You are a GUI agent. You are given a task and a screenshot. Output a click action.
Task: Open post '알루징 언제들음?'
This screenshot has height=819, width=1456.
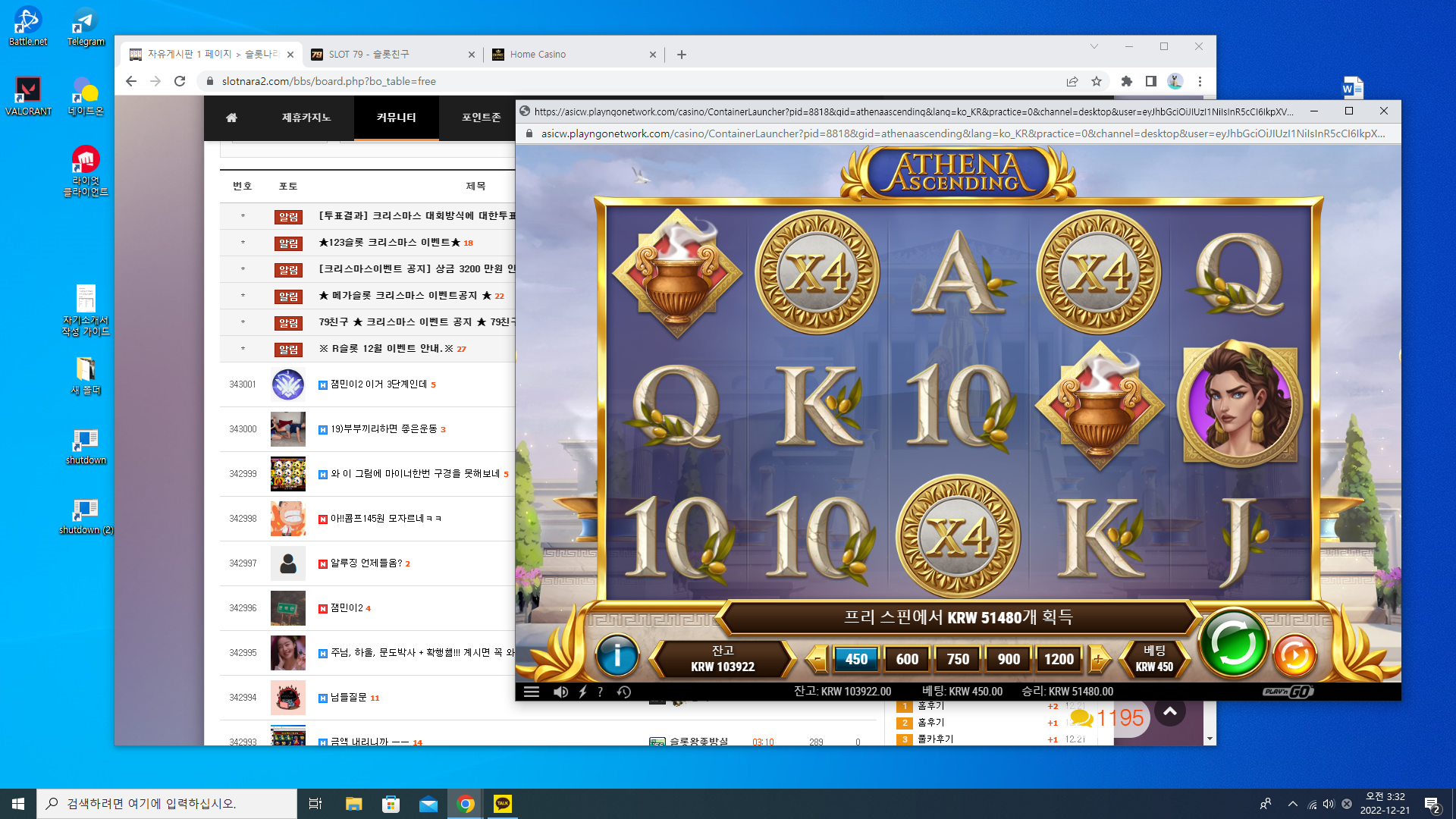tap(366, 563)
